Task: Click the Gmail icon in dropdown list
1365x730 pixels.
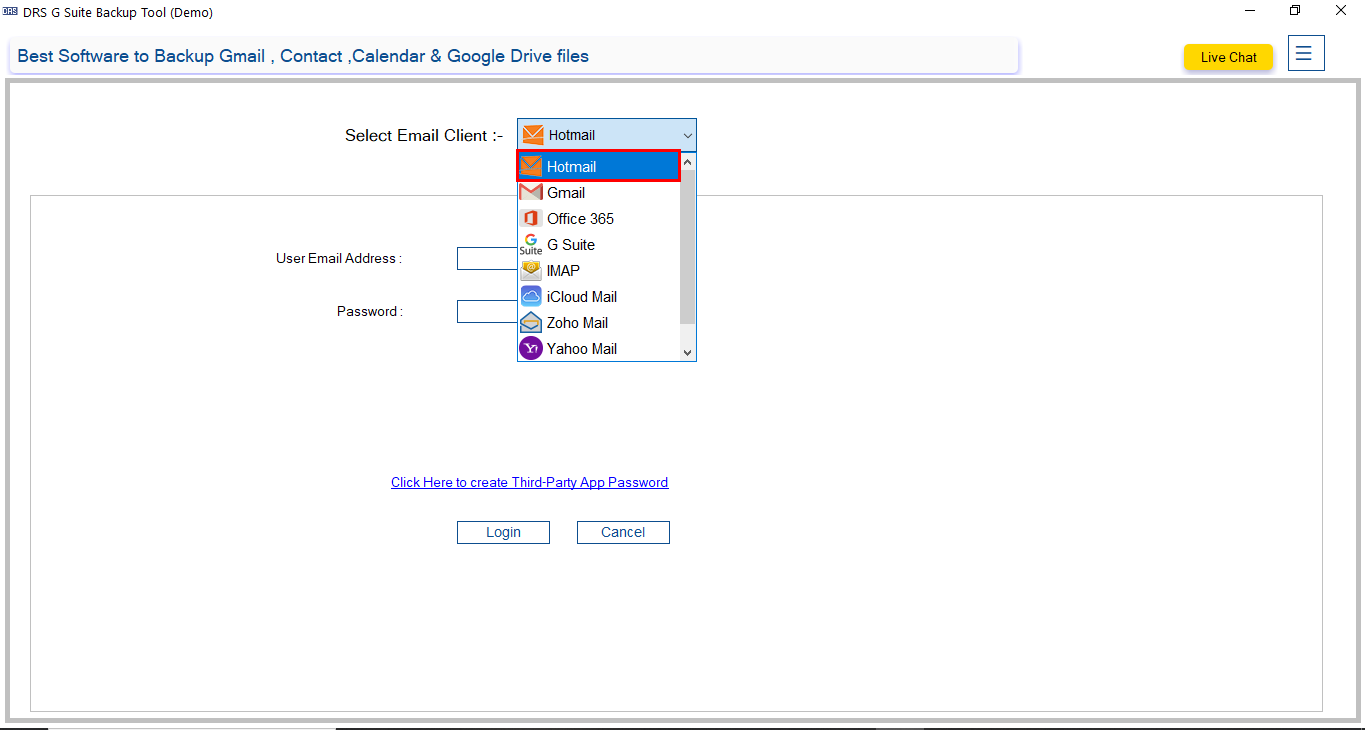Action: click(x=531, y=193)
